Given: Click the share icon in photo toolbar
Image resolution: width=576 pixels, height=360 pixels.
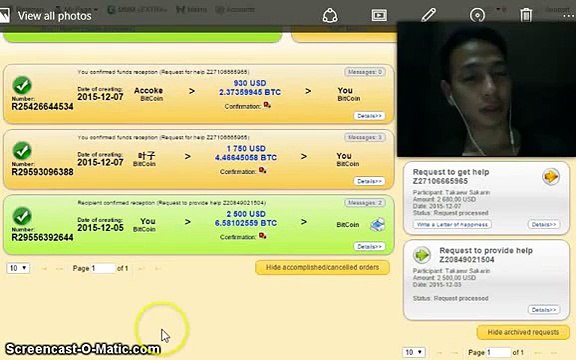Looking at the screenshot, I should click(x=330, y=16).
